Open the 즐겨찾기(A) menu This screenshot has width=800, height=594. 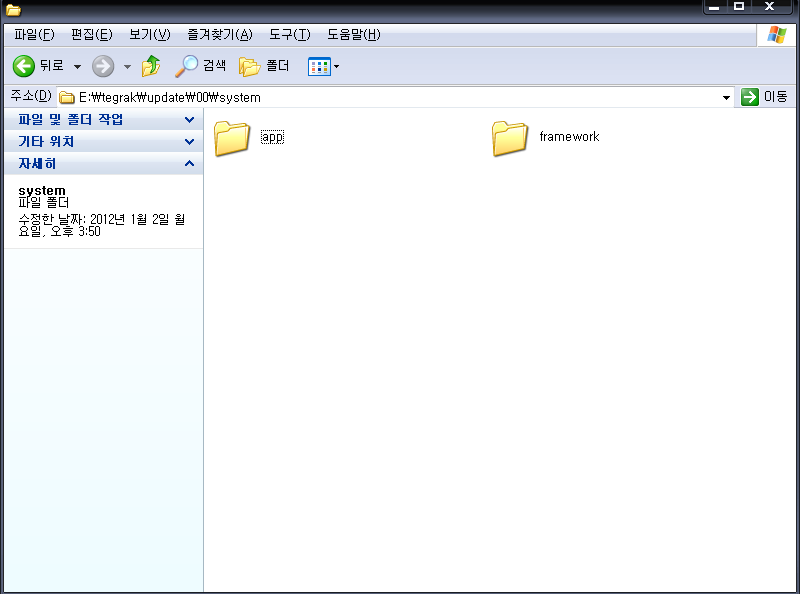coord(219,35)
